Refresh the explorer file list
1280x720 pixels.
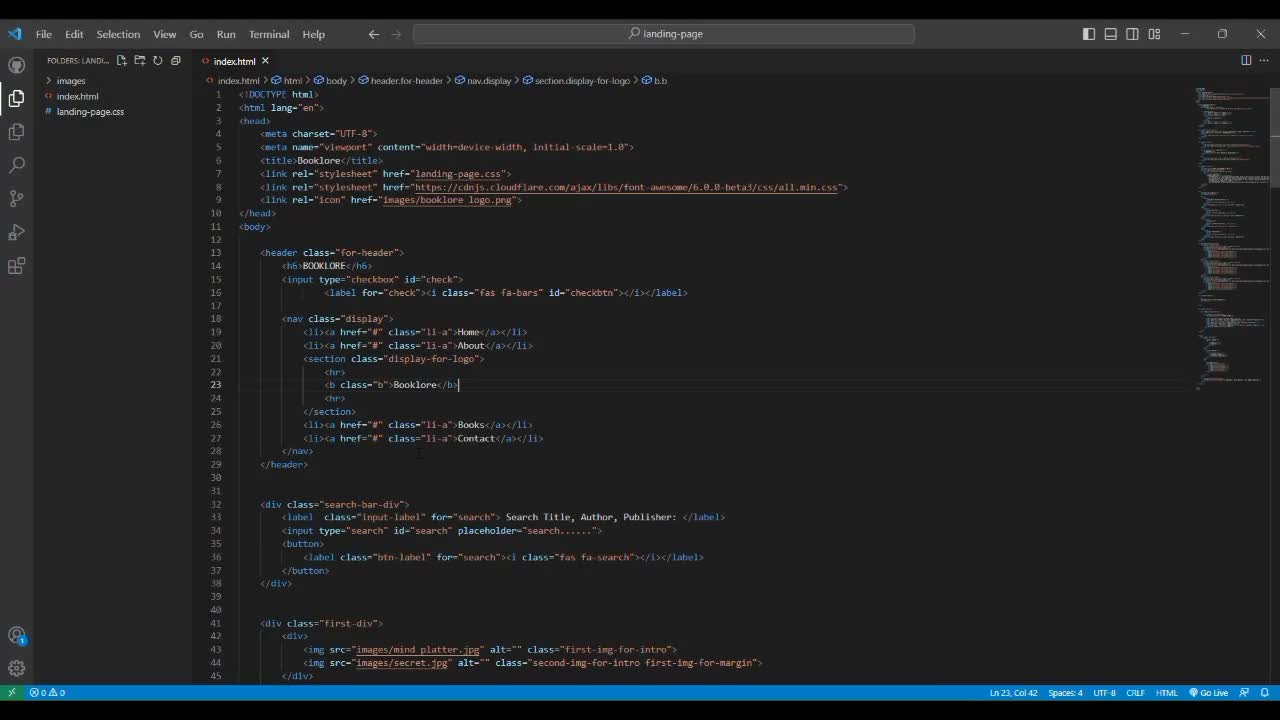coord(157,61)
